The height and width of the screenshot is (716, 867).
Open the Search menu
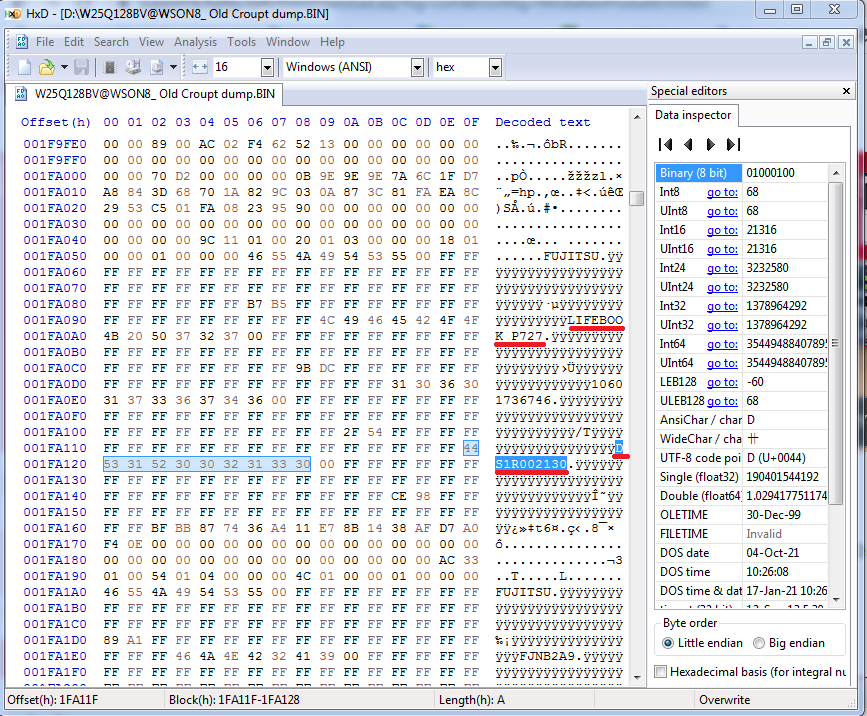click(x=111, y=42)
